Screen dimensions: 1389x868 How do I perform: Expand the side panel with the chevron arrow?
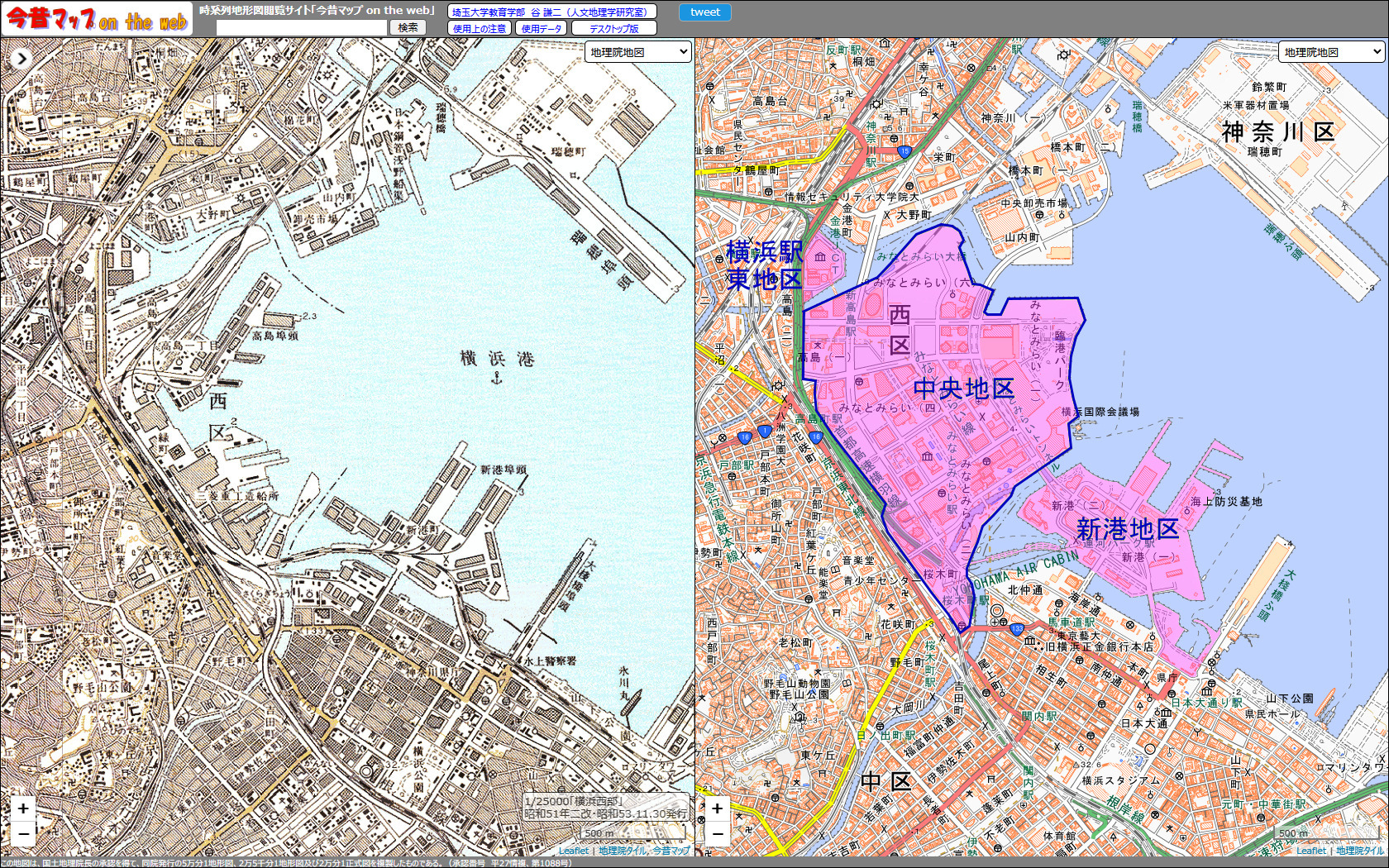pos(21,59)
